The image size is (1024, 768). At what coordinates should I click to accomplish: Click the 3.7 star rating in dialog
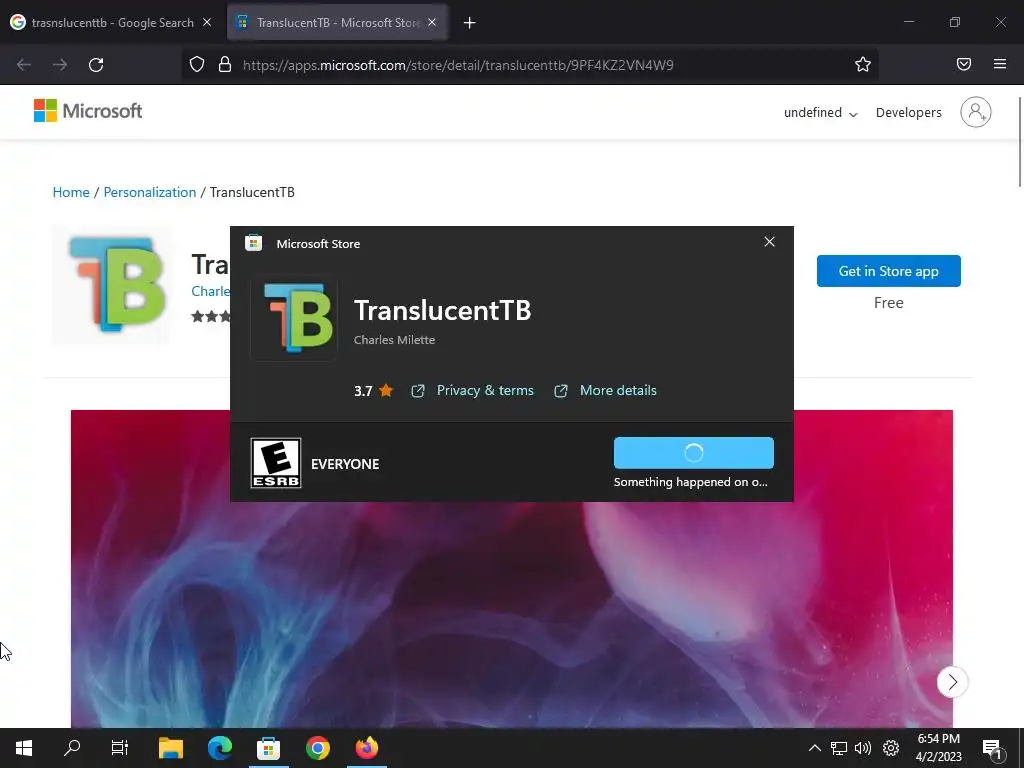coord(374,391)
